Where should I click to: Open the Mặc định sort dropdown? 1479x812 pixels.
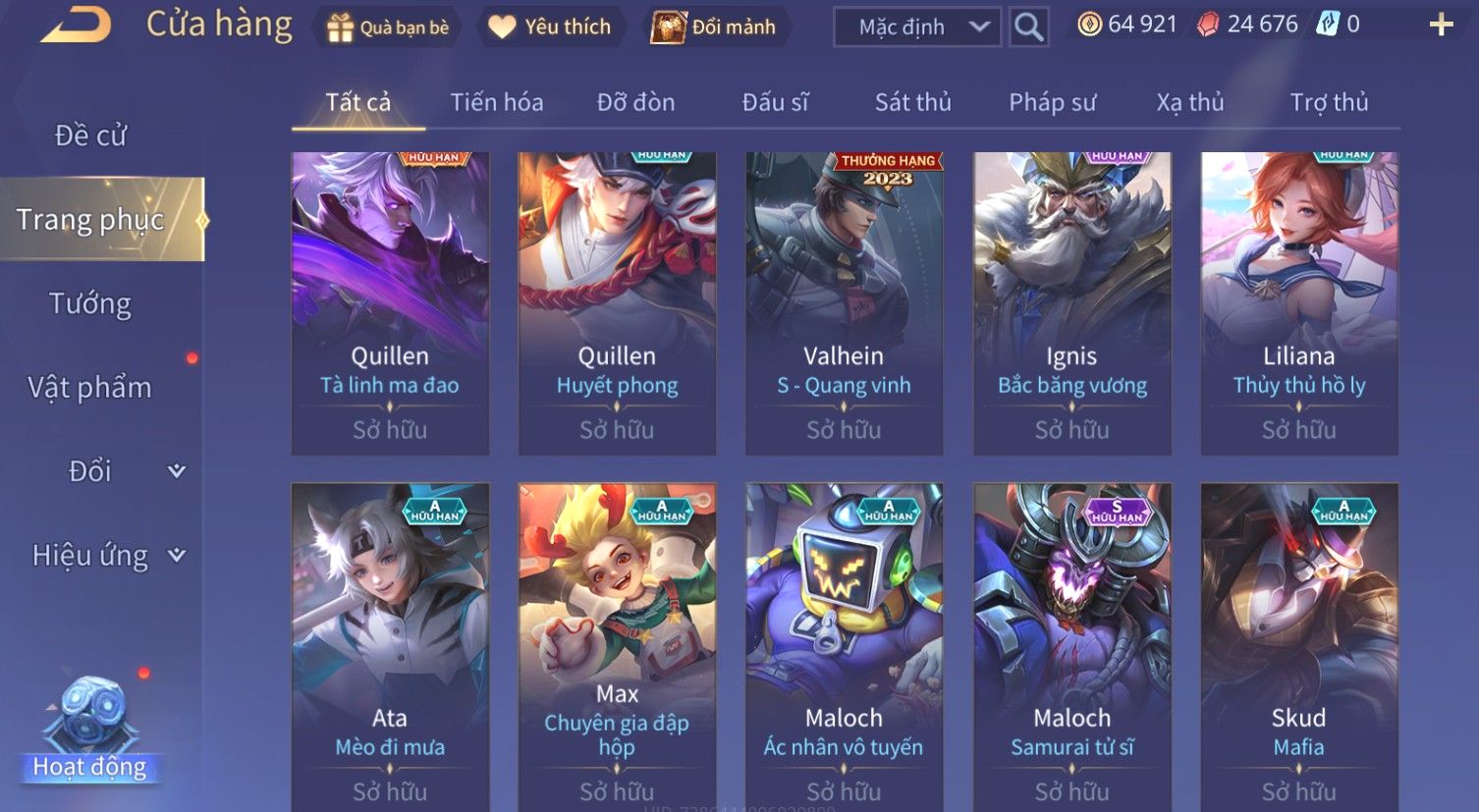[x=917, y=27]
